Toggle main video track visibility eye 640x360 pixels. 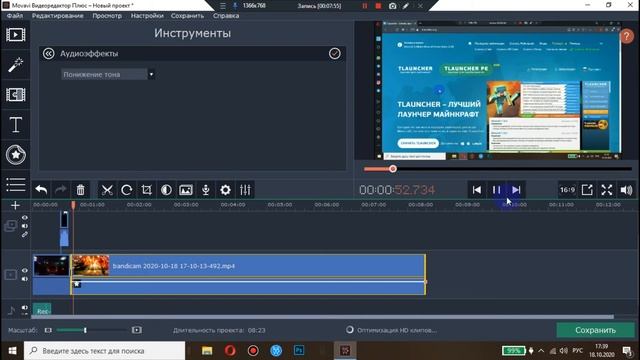click(25, 270)
